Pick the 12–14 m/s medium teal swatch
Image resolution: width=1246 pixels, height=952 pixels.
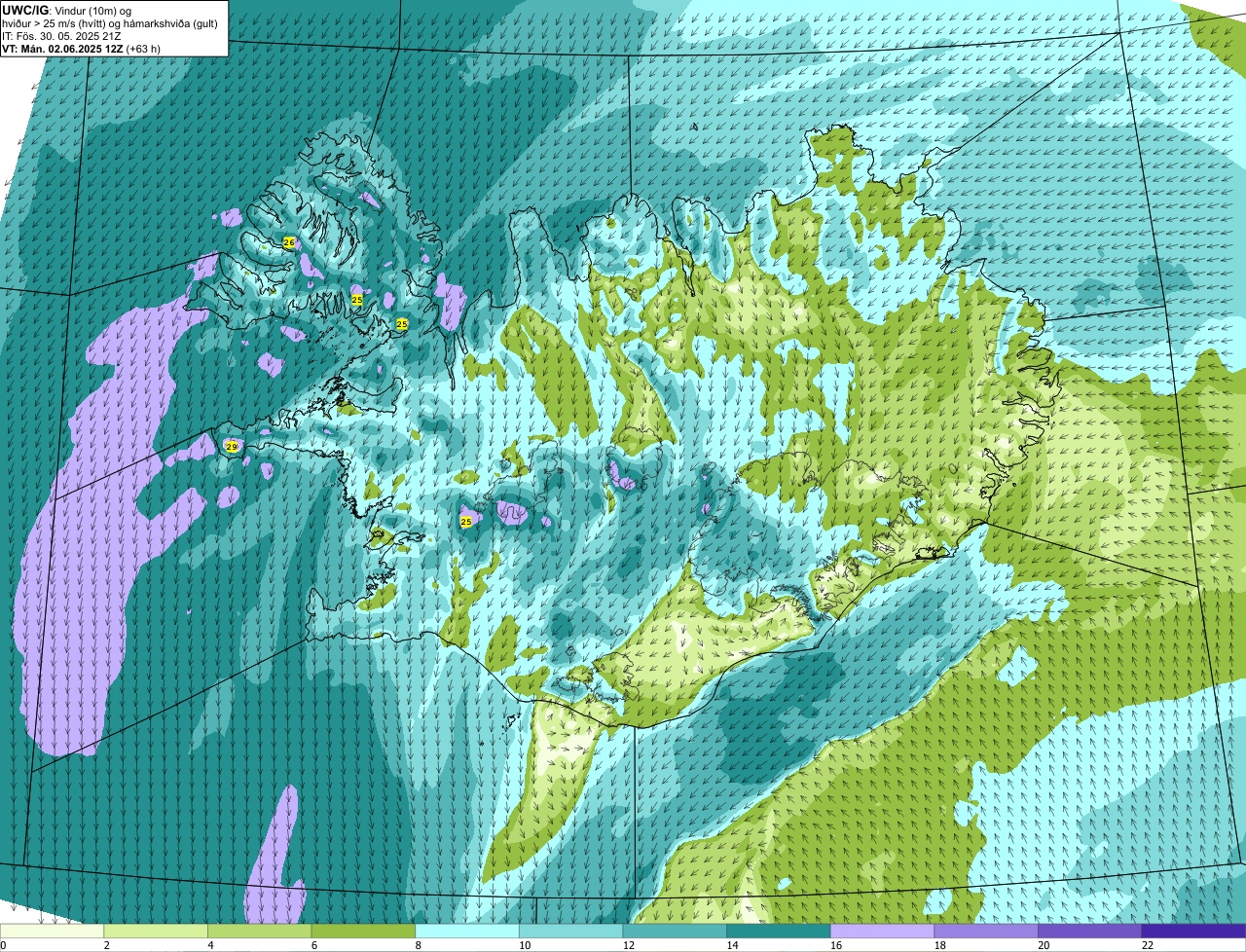tap(675, 931)
